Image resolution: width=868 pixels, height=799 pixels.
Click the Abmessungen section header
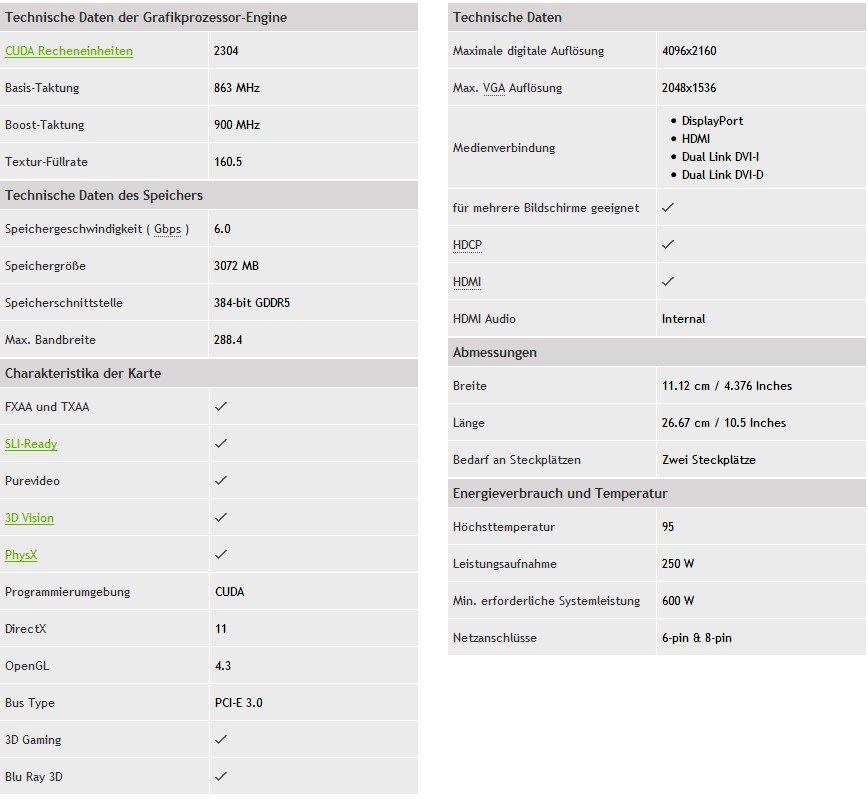click(495, 352)
